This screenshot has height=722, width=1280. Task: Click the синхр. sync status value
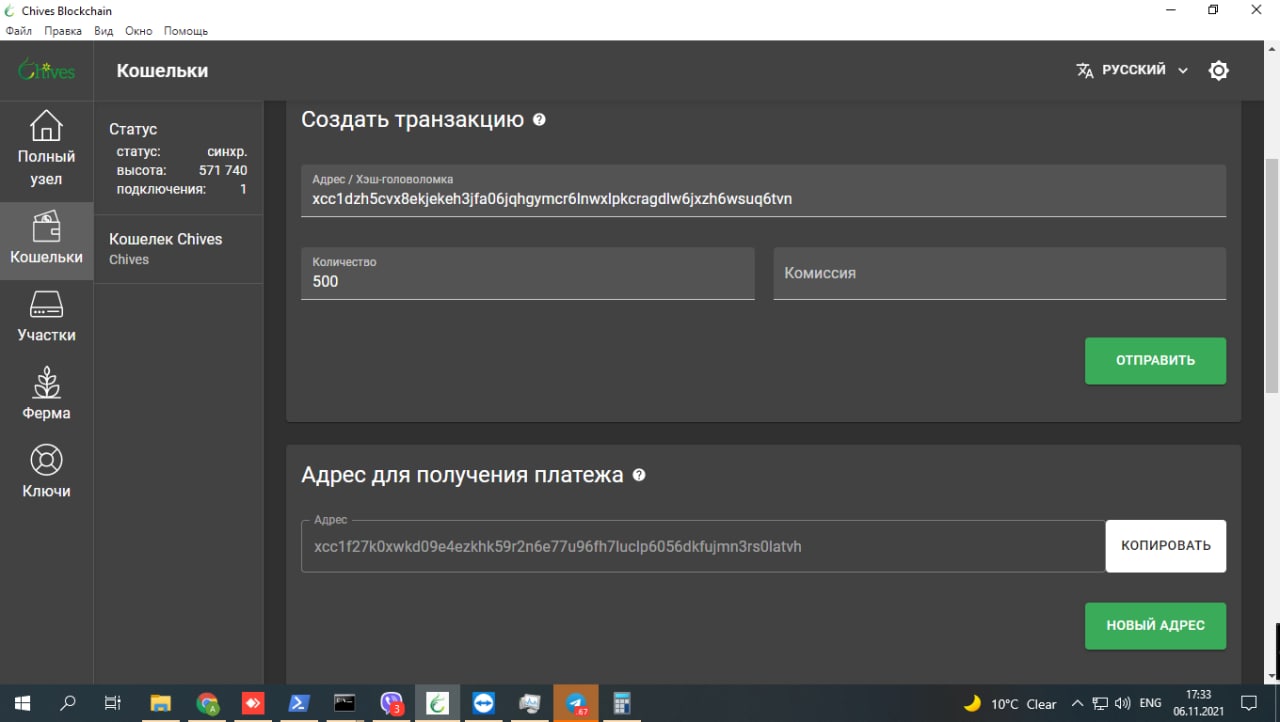[227, 152]
